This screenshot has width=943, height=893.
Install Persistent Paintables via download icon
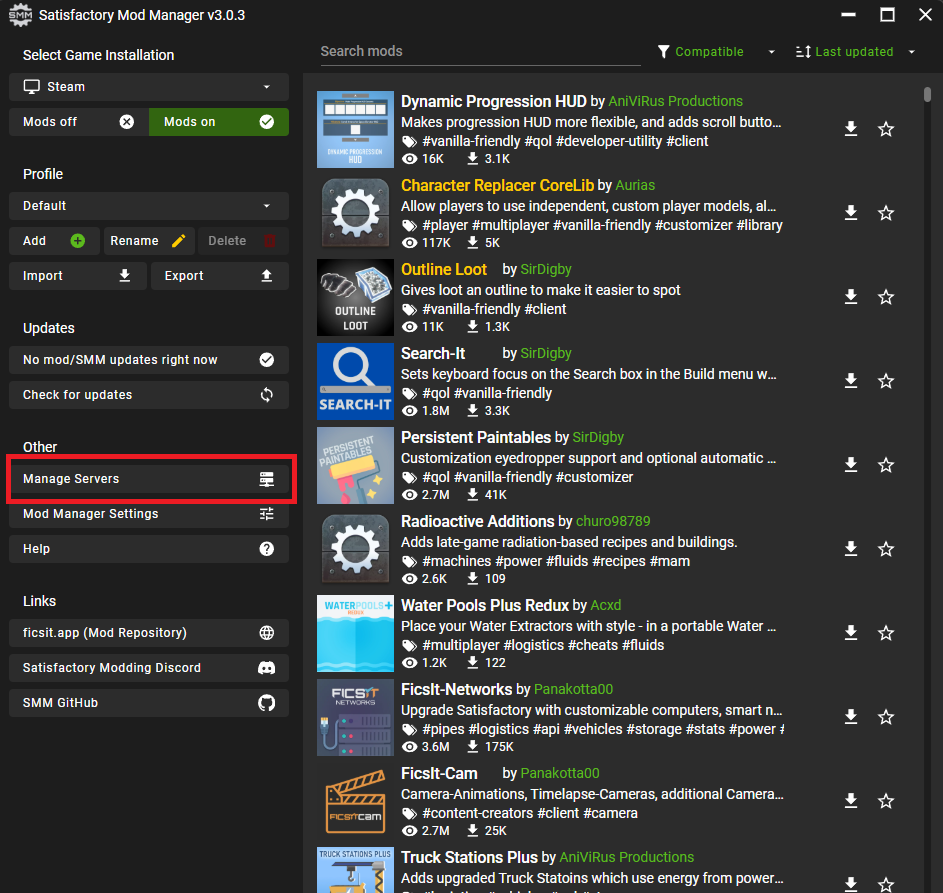click(850, 465)
